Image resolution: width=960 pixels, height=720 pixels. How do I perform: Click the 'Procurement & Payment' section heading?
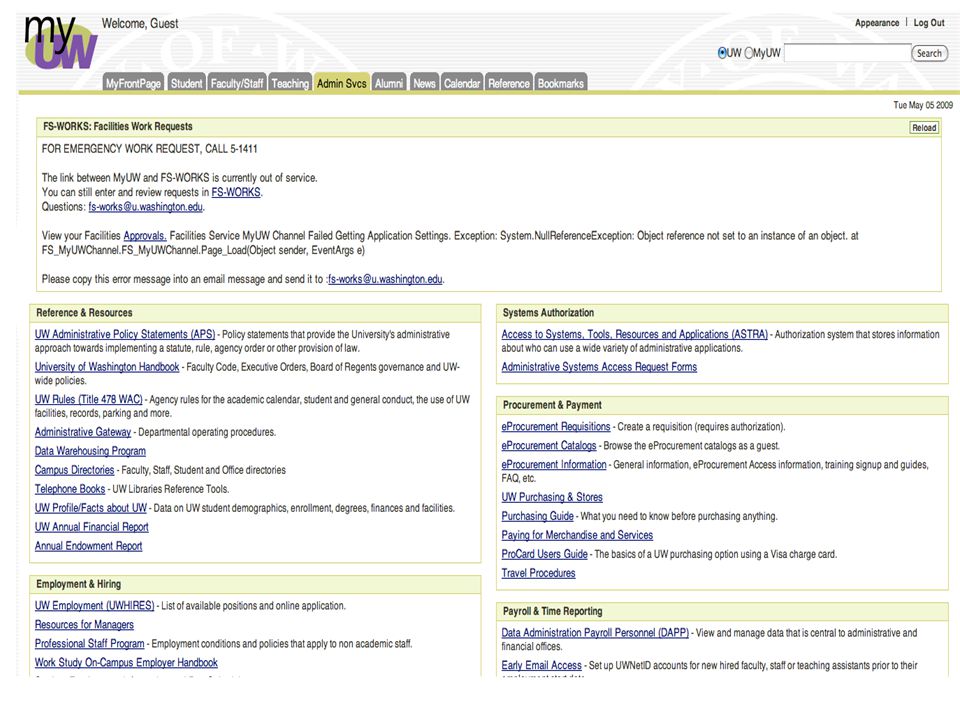(552, 405)
